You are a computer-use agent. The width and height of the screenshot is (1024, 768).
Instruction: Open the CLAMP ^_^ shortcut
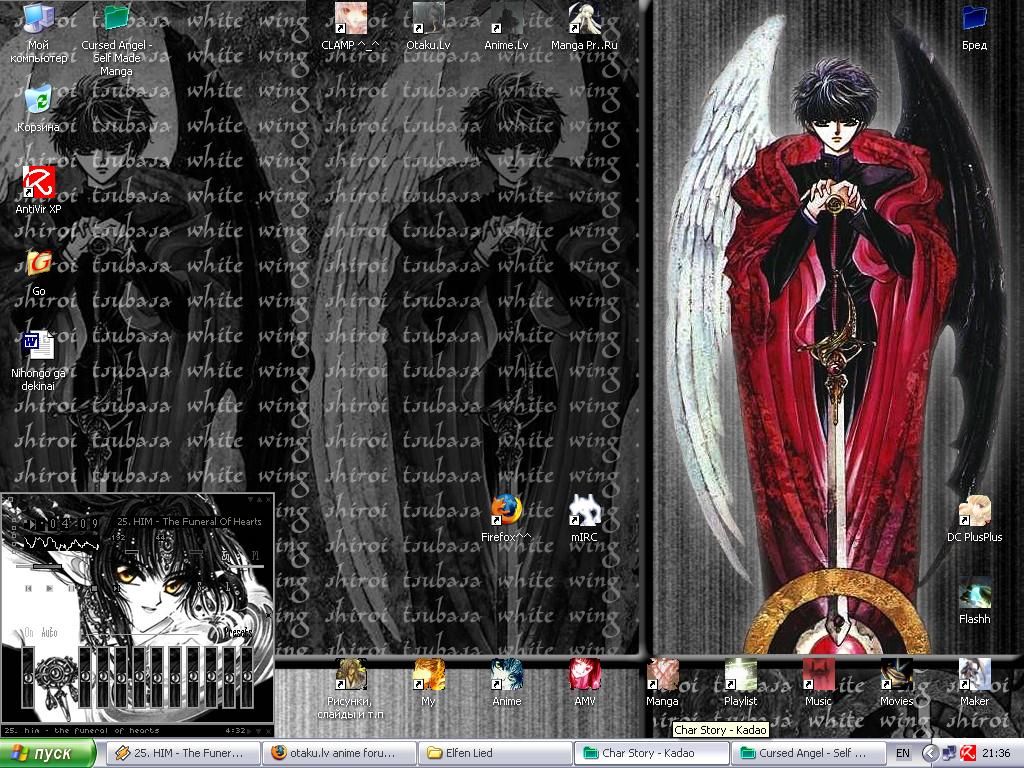coord(350,26)
